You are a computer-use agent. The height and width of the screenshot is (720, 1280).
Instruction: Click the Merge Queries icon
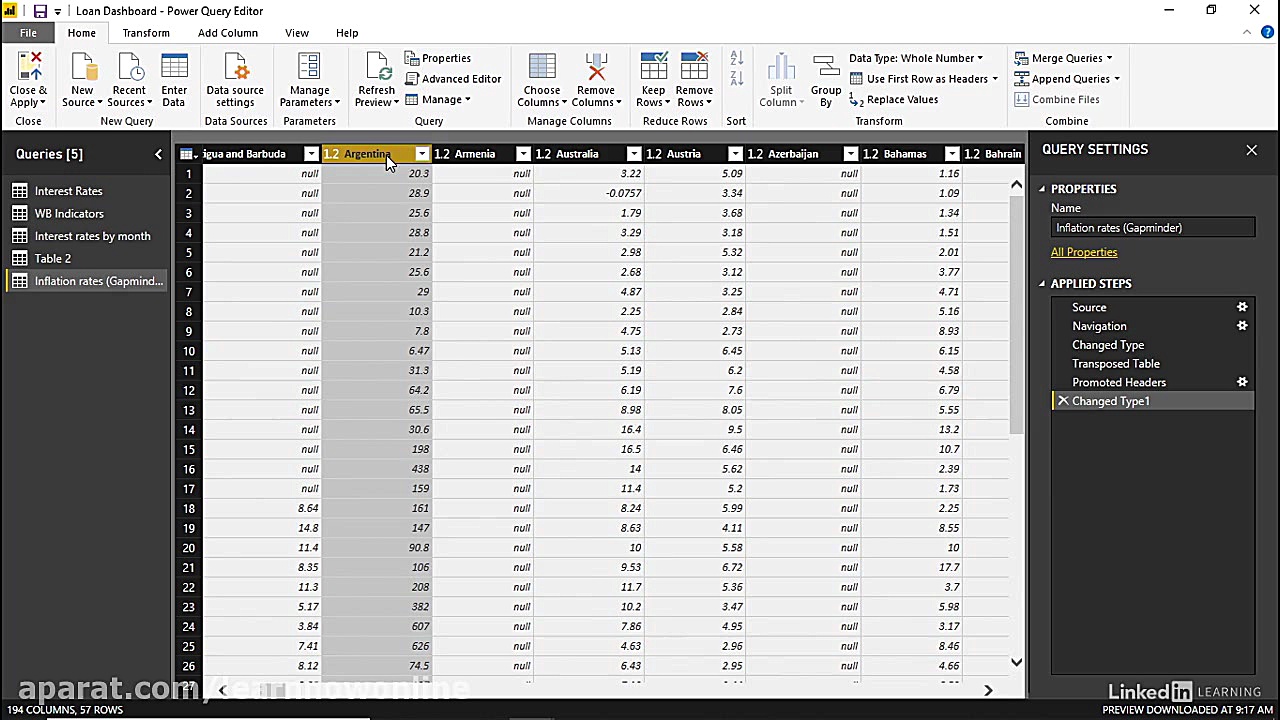1021,58
